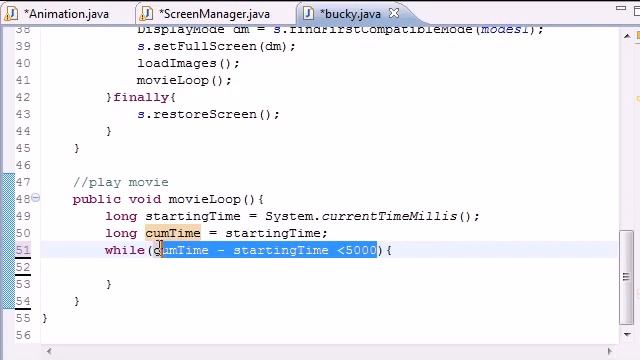Switch to the Animation.java tab
640x360 pixels.
(x=67, y=14)
